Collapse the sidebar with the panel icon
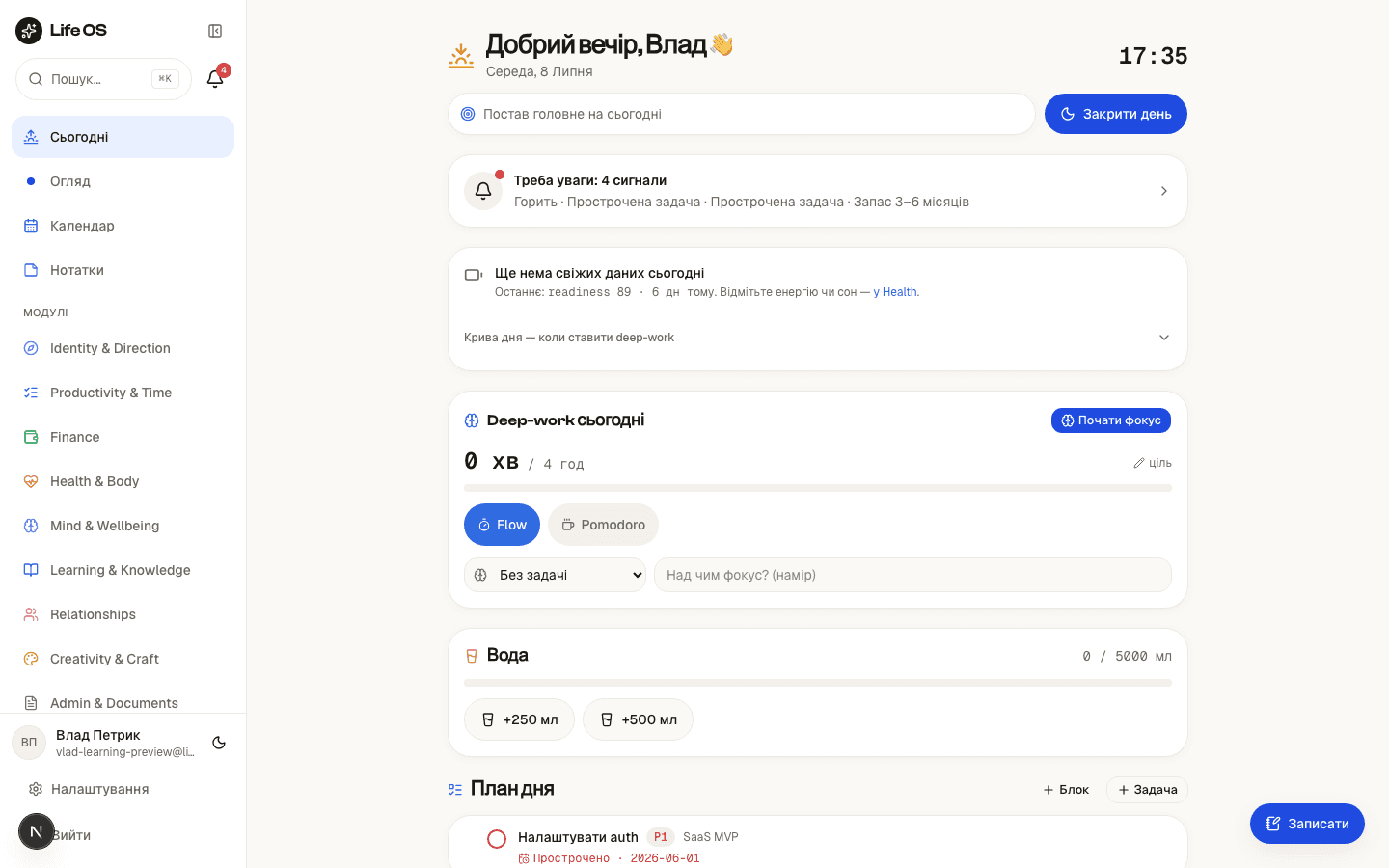 (215, 31)
